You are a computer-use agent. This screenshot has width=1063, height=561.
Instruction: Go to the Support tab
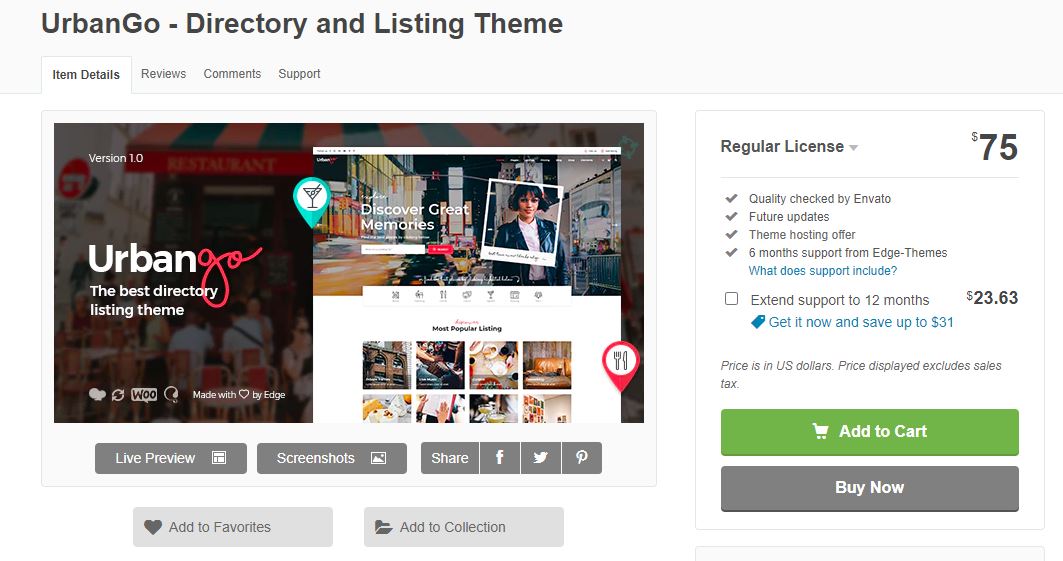299,74
